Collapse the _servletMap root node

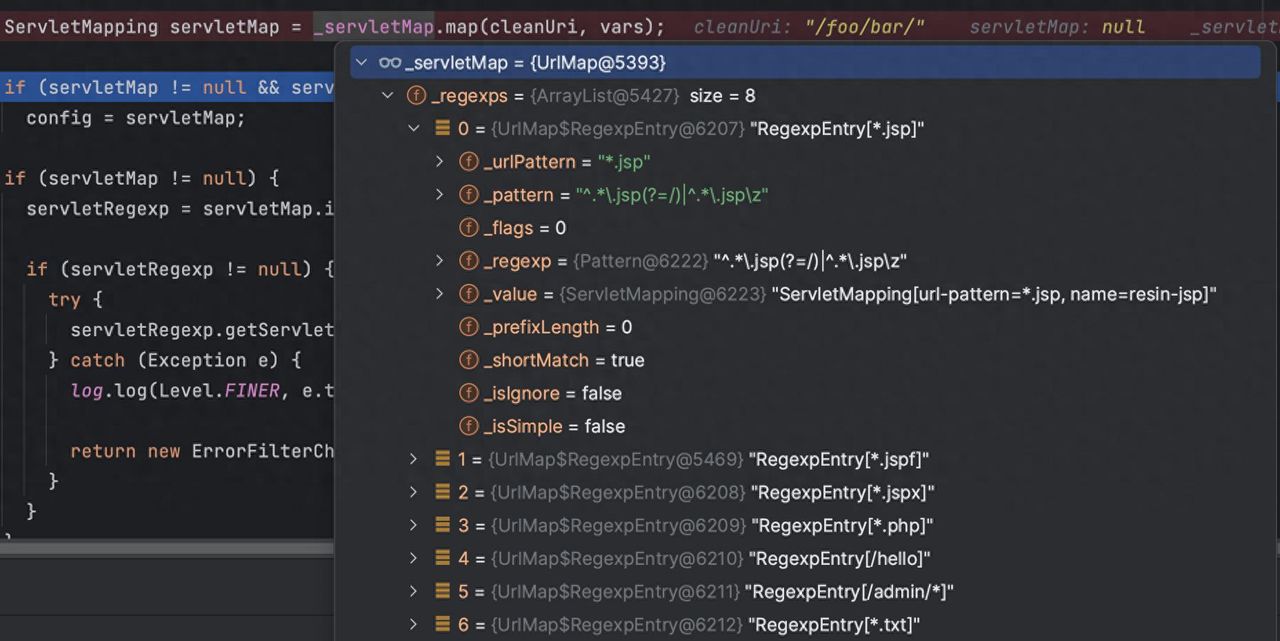[x=361, y=63]
